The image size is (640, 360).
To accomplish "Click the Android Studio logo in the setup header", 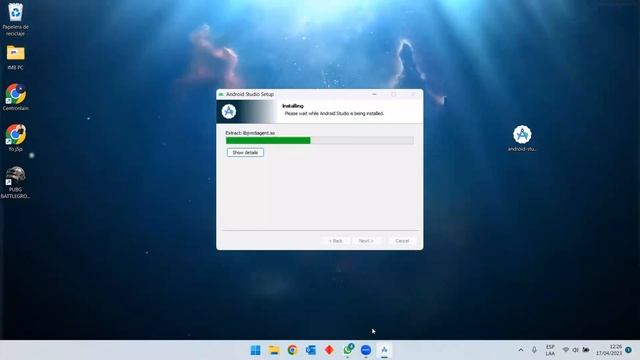I will coord(229,111).
